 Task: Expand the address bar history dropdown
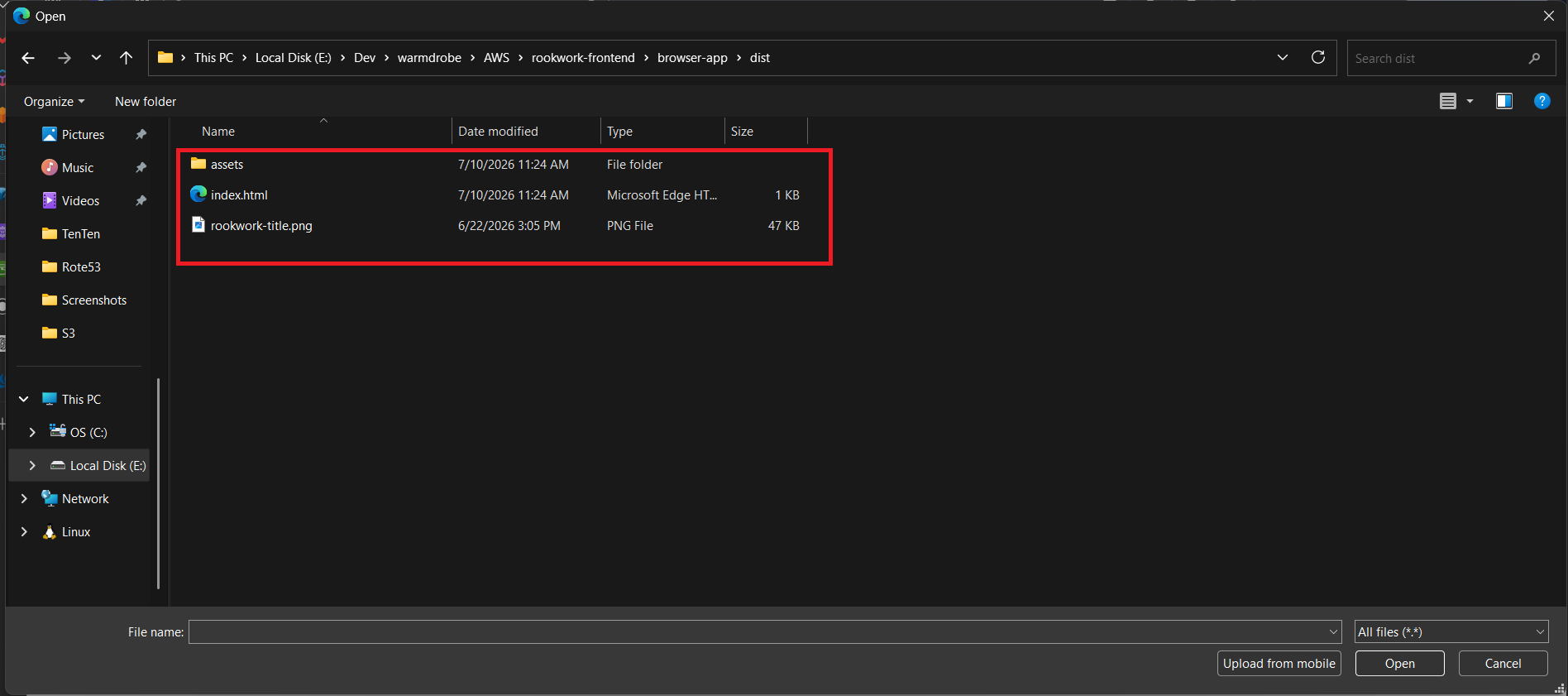[1283, 57]
